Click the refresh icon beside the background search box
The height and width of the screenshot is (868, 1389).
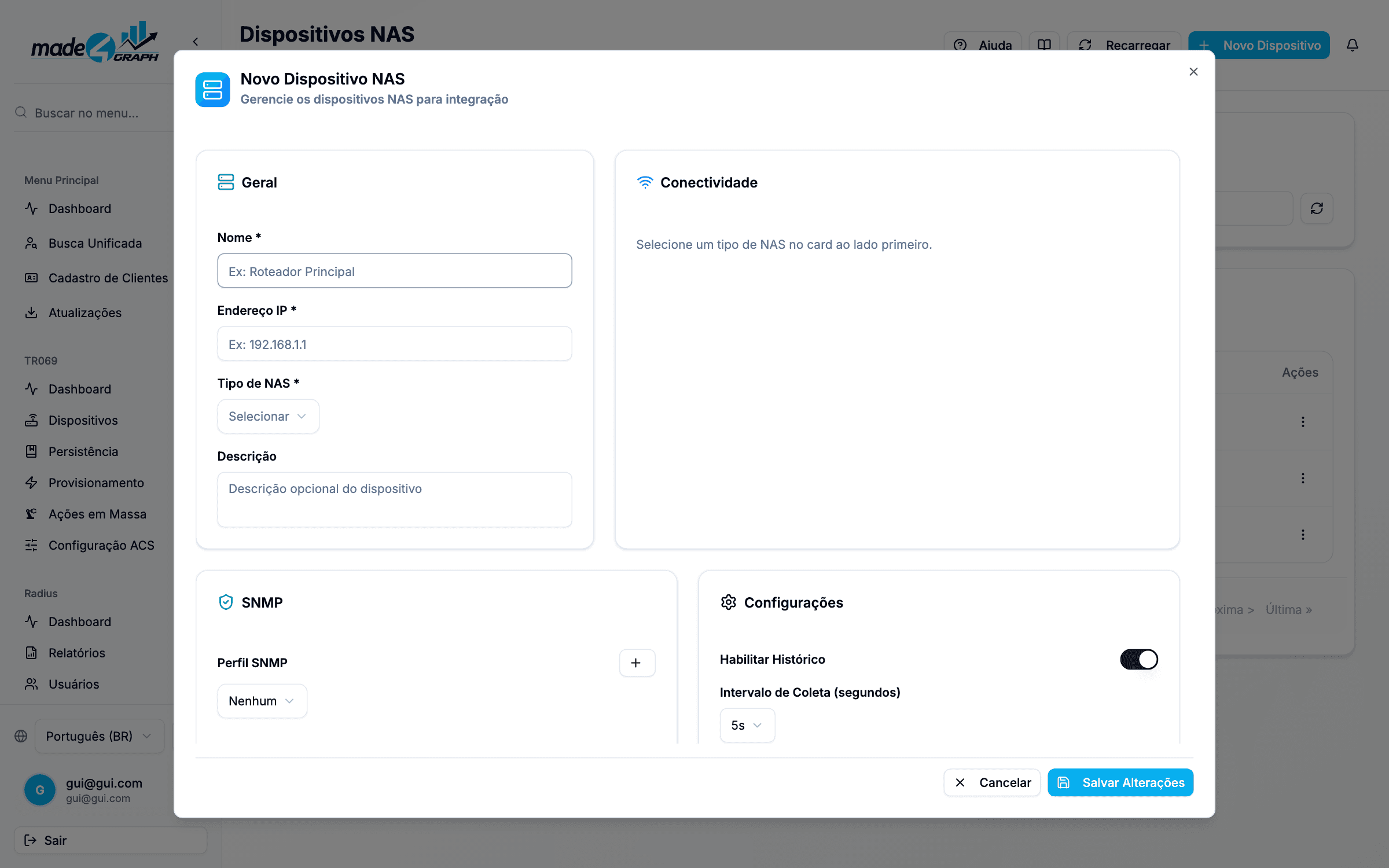click(1317, 208)
